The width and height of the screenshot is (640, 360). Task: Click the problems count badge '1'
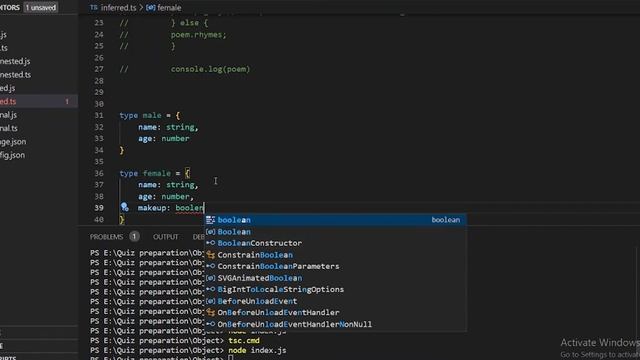click(x=134, y=236)
